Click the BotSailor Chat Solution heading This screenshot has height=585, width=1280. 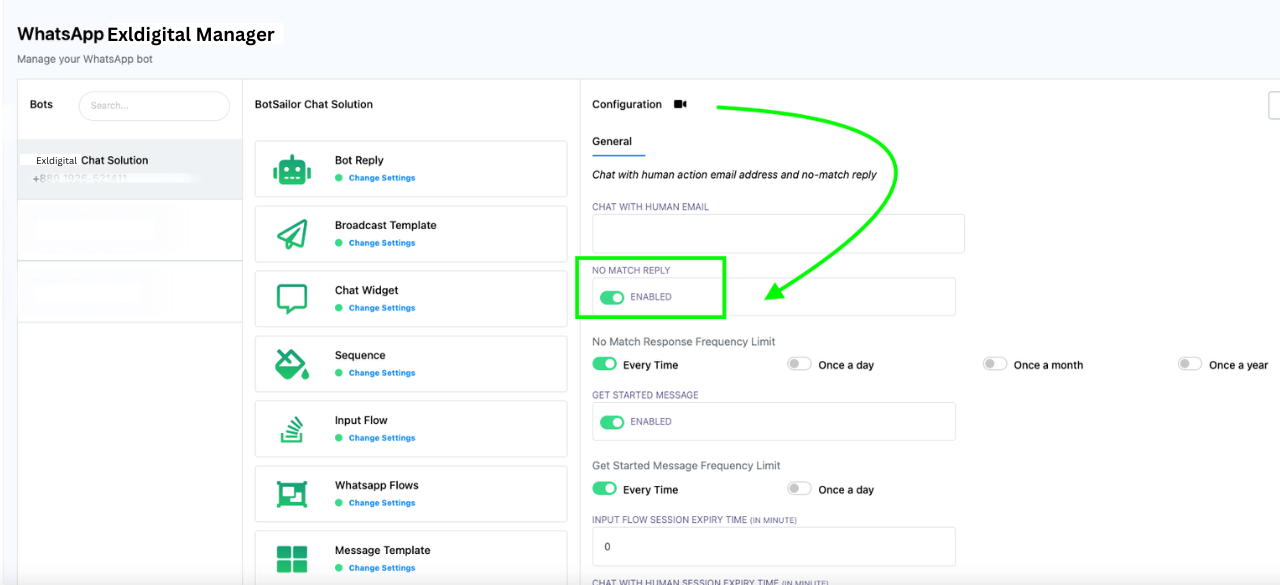(x=314, y=104)
